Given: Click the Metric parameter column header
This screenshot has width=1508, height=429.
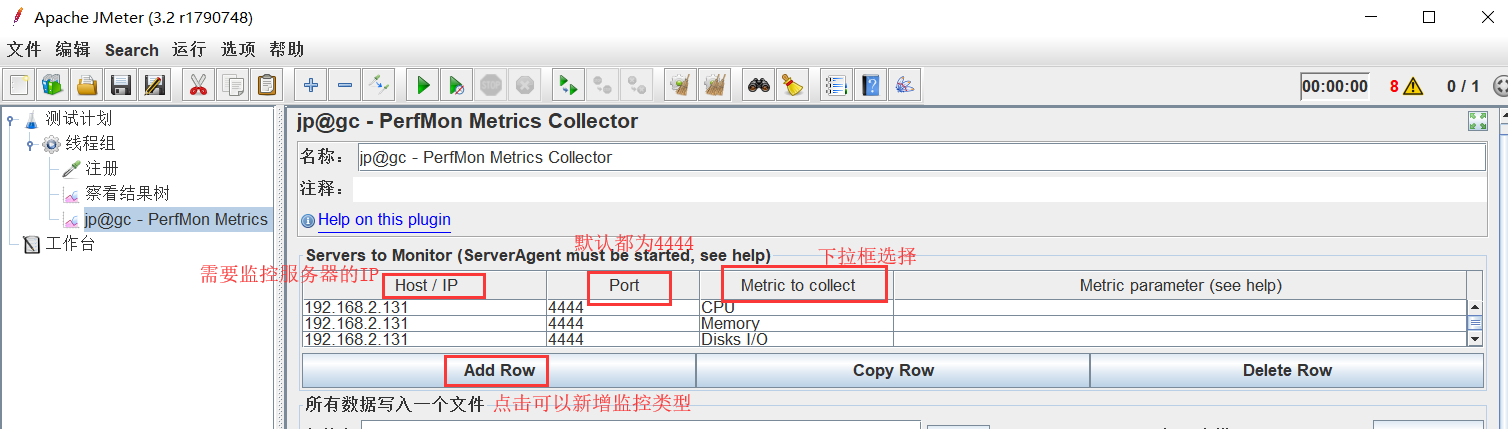Looking at the screenshot, I should [x=1180, y=285].
